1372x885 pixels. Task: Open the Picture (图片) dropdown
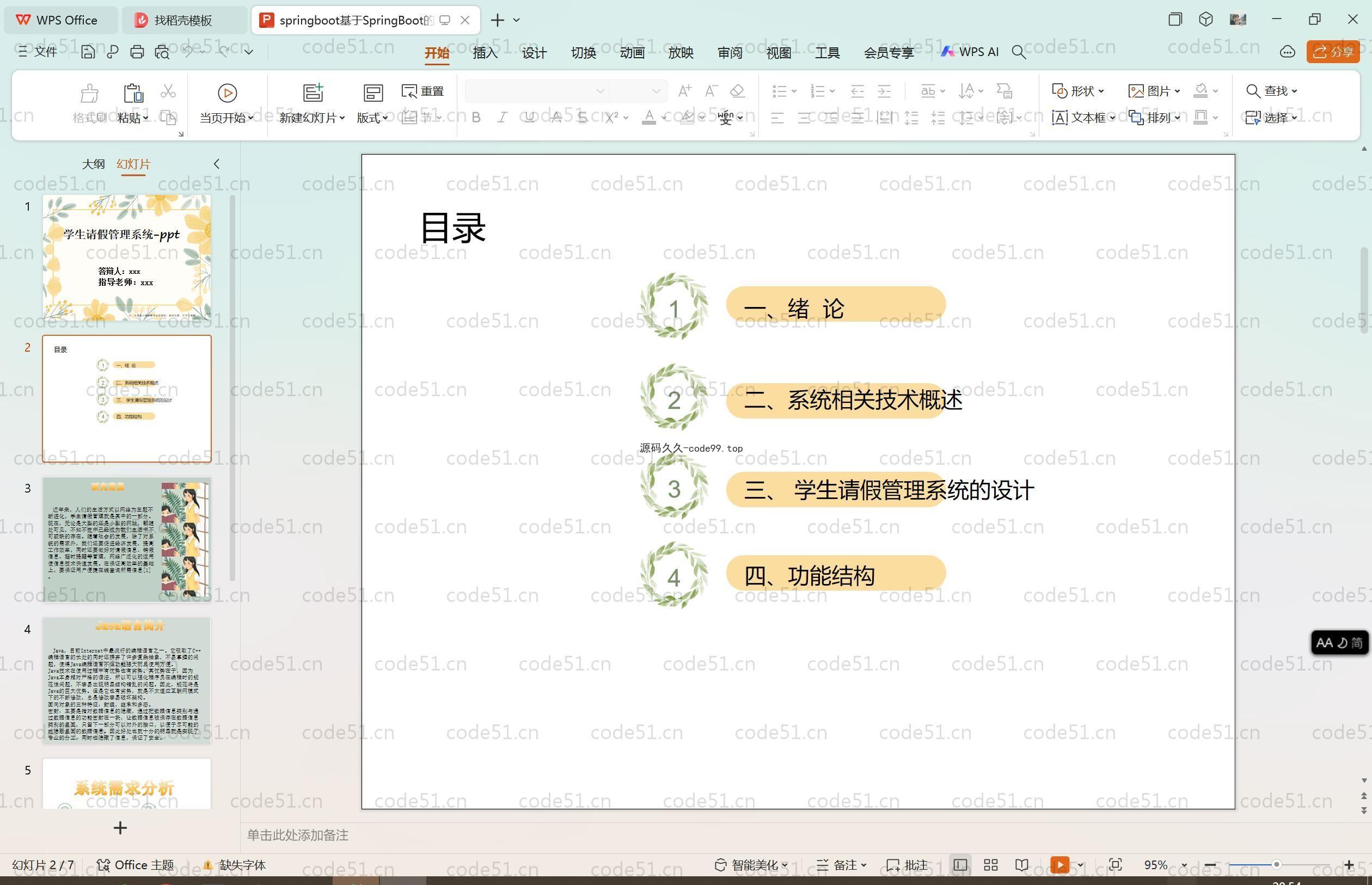(x=1154, y=91)
